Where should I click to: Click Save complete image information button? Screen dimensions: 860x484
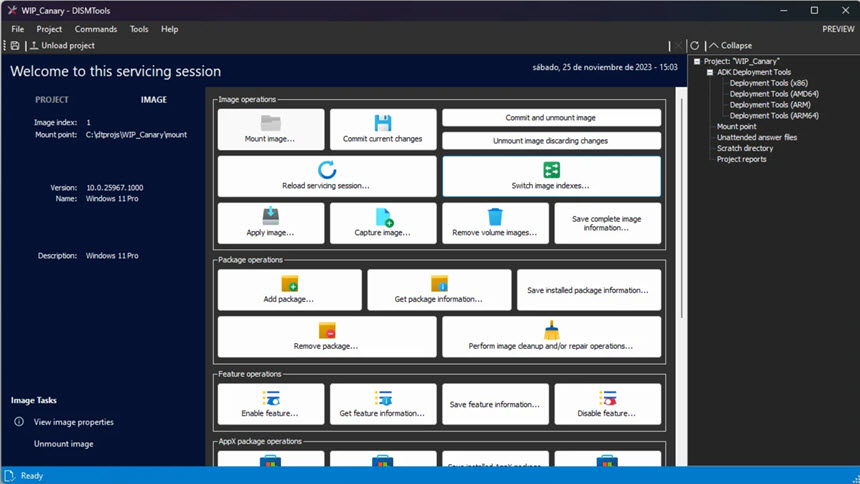pos(607,223)
